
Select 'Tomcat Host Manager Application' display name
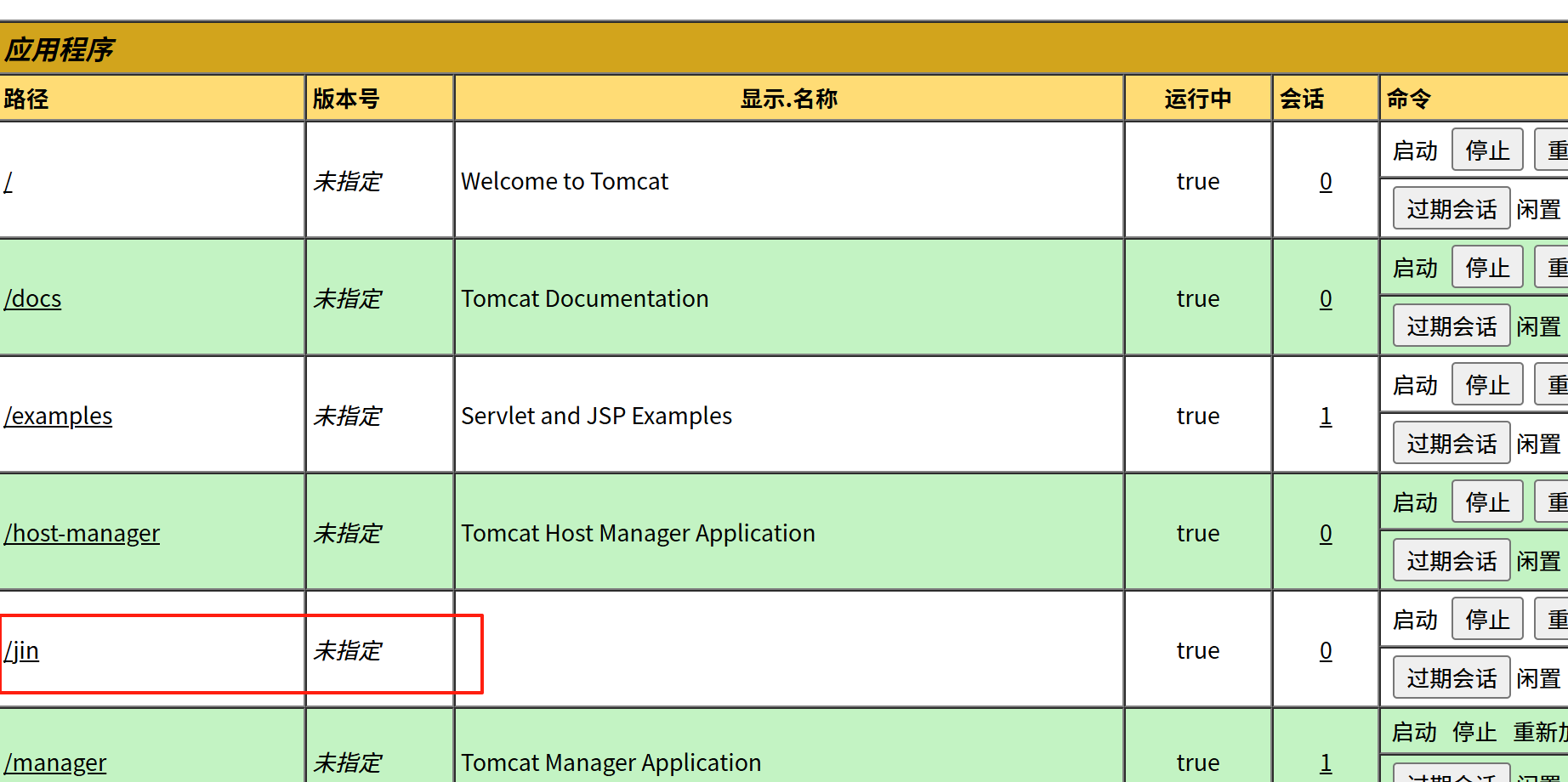pyautogui.click(x=638, y=534)
